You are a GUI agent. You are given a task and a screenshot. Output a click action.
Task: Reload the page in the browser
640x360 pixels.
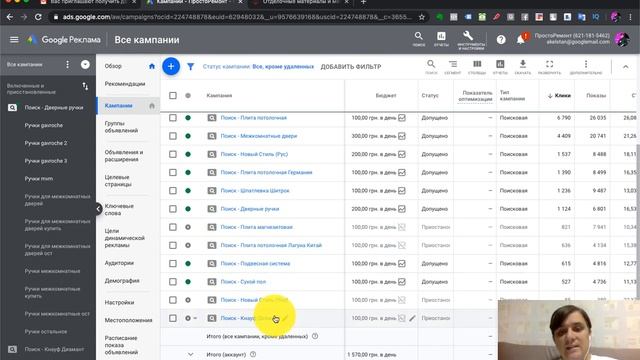[38, 17]
